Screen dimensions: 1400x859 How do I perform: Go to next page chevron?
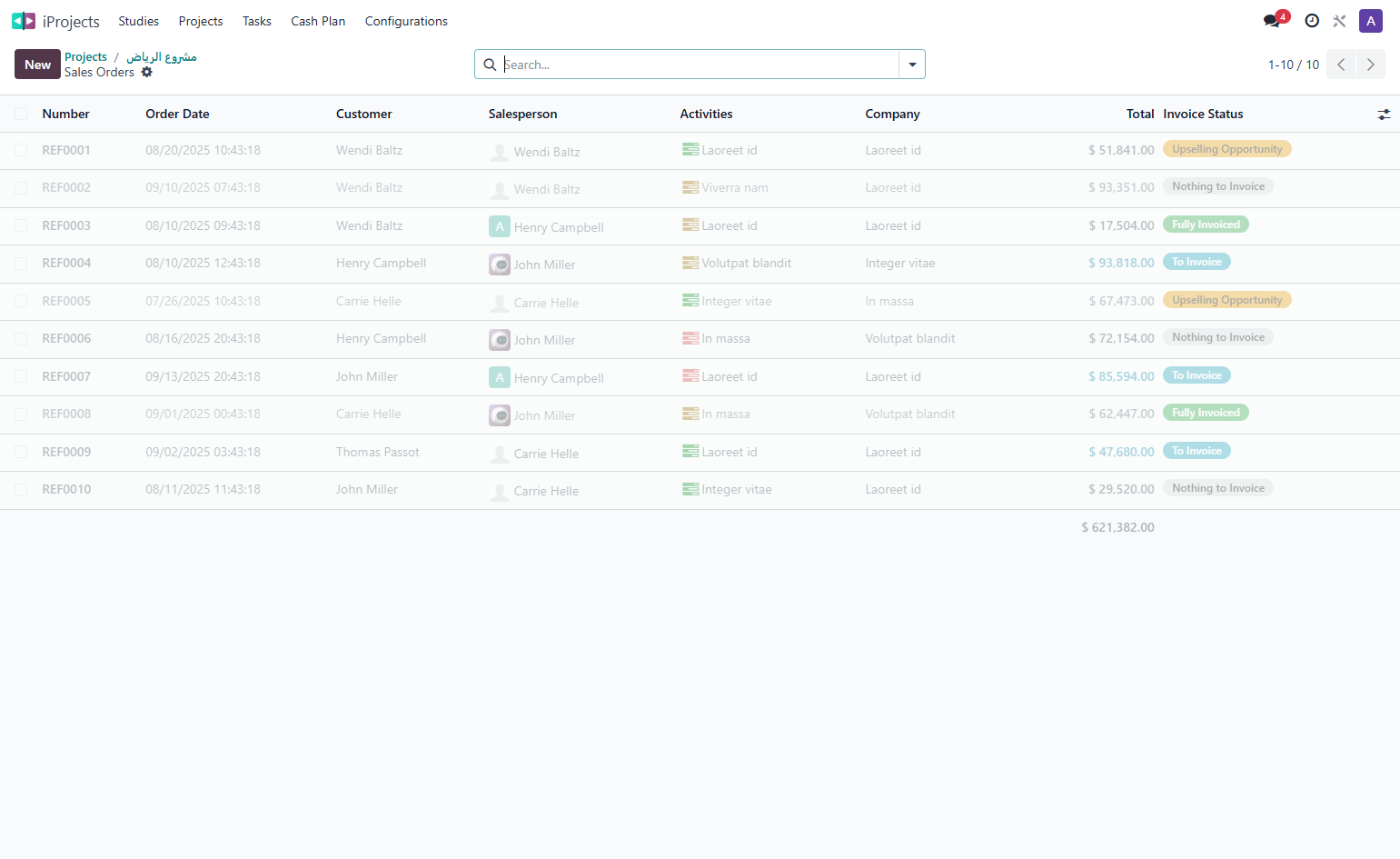click(1371, 65)
